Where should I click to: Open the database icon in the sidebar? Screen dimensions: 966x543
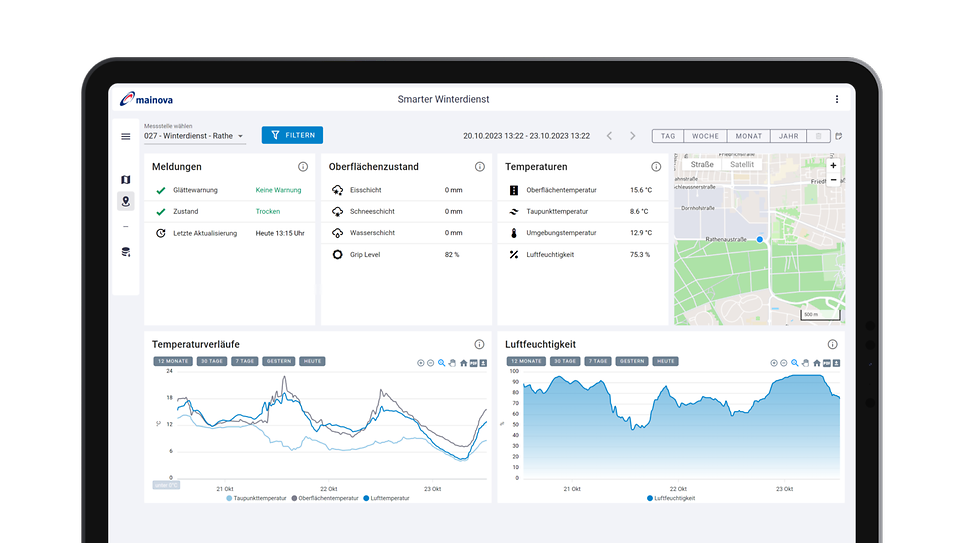[x=126, y=252]
